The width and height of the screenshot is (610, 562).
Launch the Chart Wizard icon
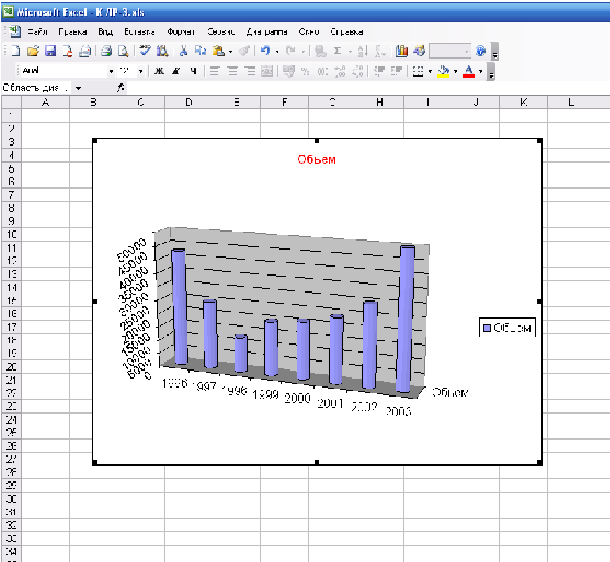tap(401, 51)
